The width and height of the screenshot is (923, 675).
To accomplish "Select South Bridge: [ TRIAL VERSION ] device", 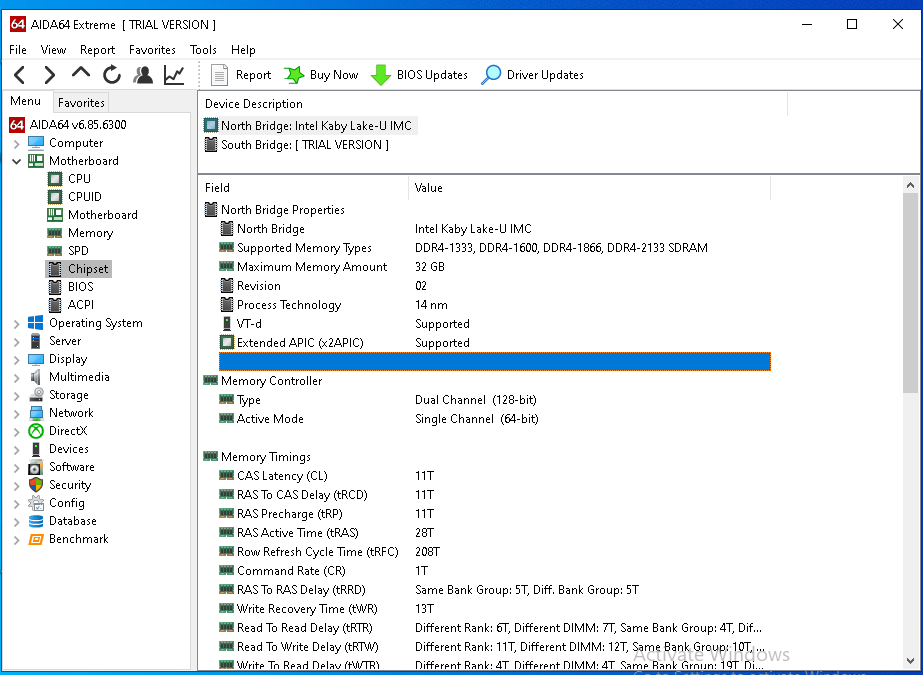I will (297, 145).
